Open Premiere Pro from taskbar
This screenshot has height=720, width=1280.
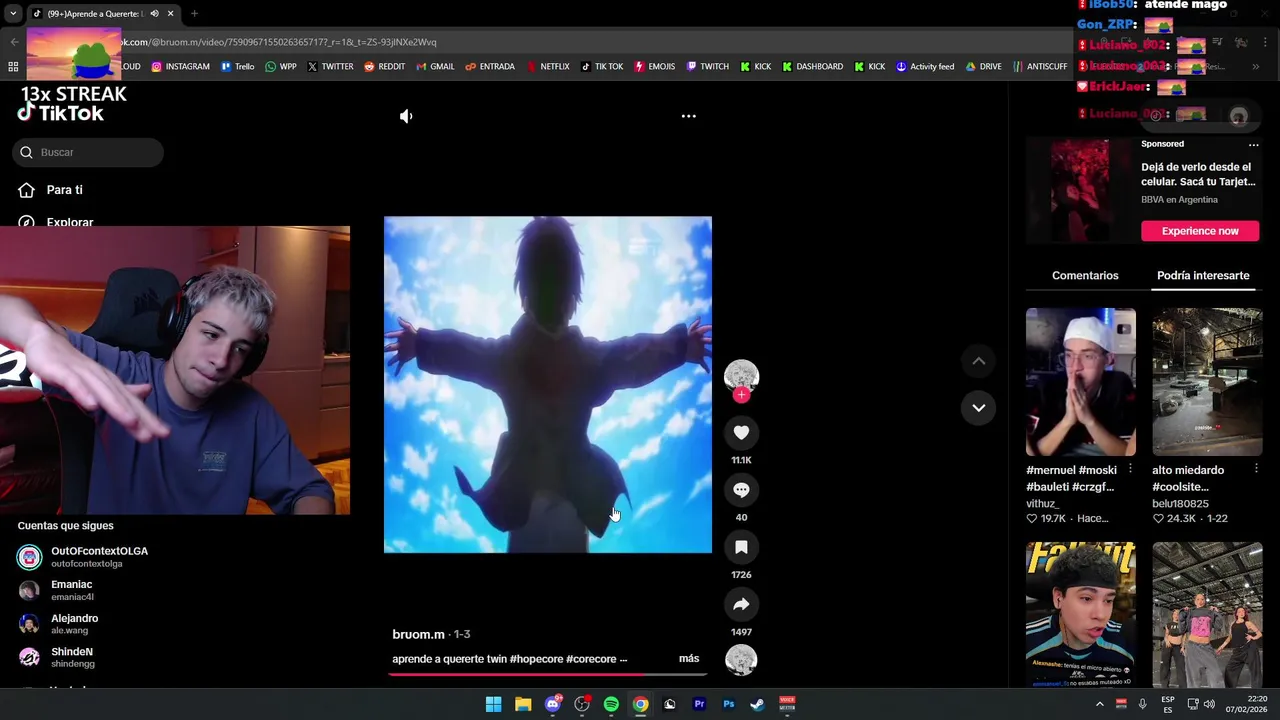(699, 704)
